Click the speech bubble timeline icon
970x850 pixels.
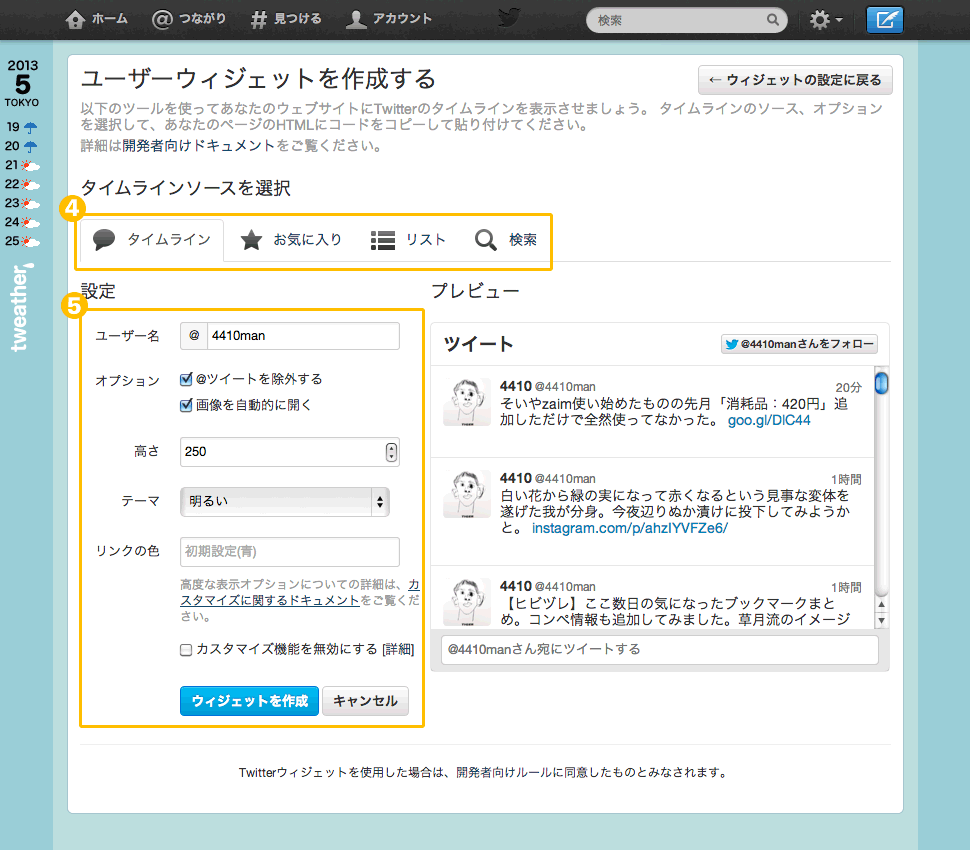click(104, 239)
